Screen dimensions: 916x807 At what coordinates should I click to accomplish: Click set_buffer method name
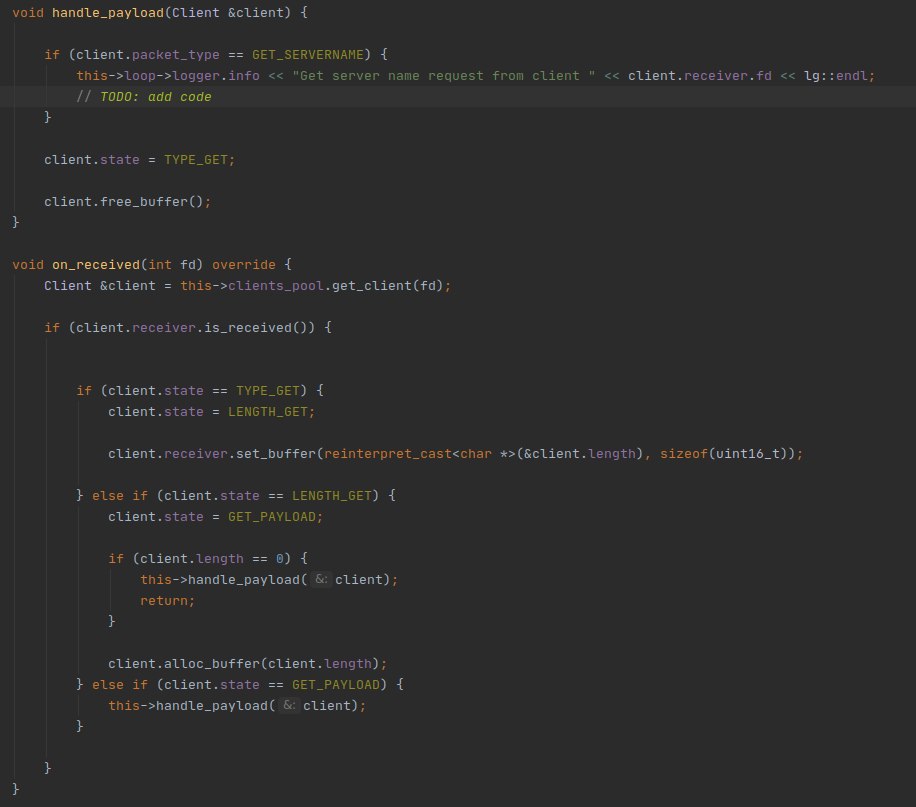click(276, 455)
